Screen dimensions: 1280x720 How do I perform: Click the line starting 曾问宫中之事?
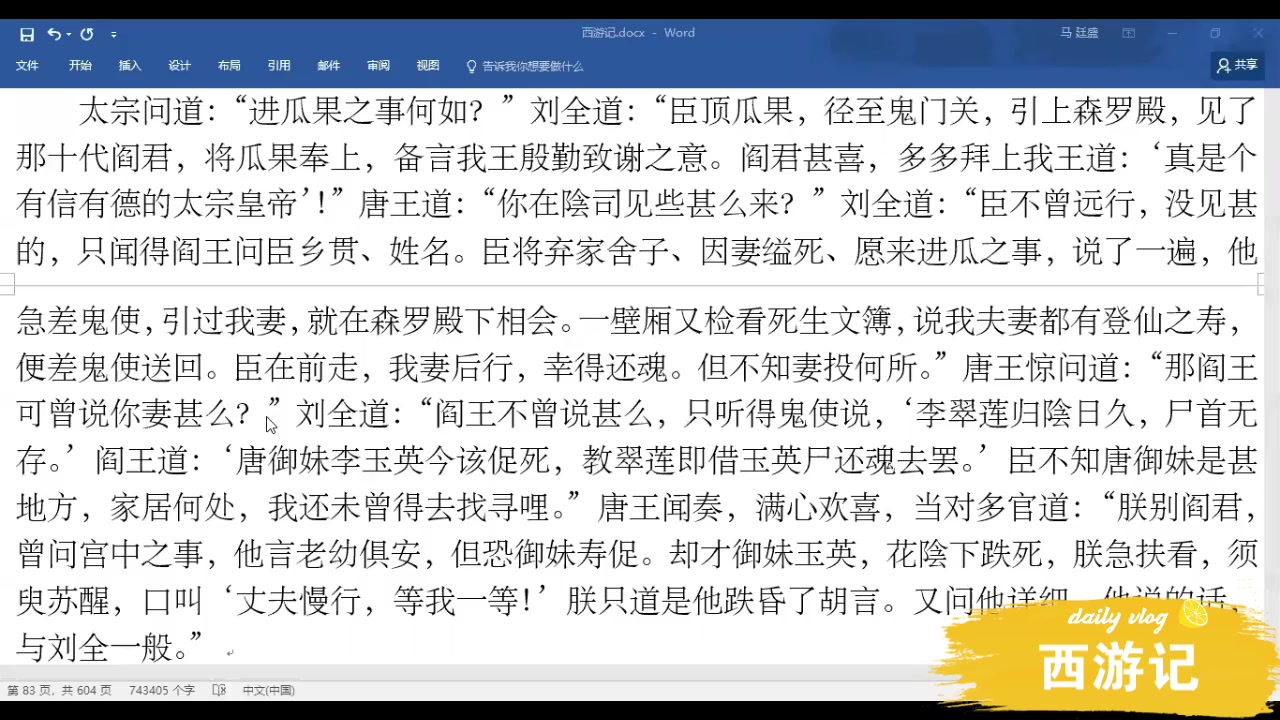click(636, 554)
